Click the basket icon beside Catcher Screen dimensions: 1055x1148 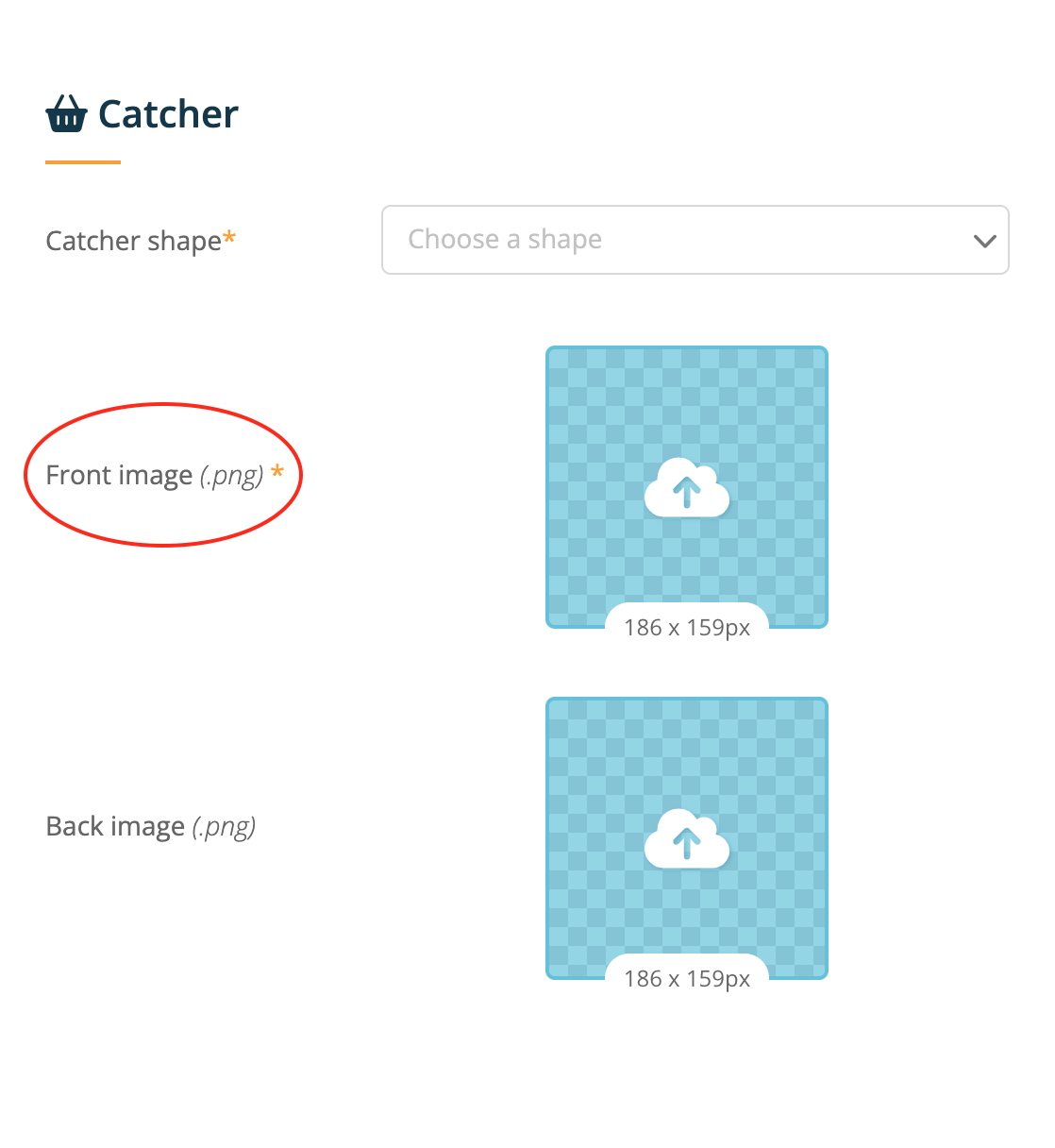(66, 113)
